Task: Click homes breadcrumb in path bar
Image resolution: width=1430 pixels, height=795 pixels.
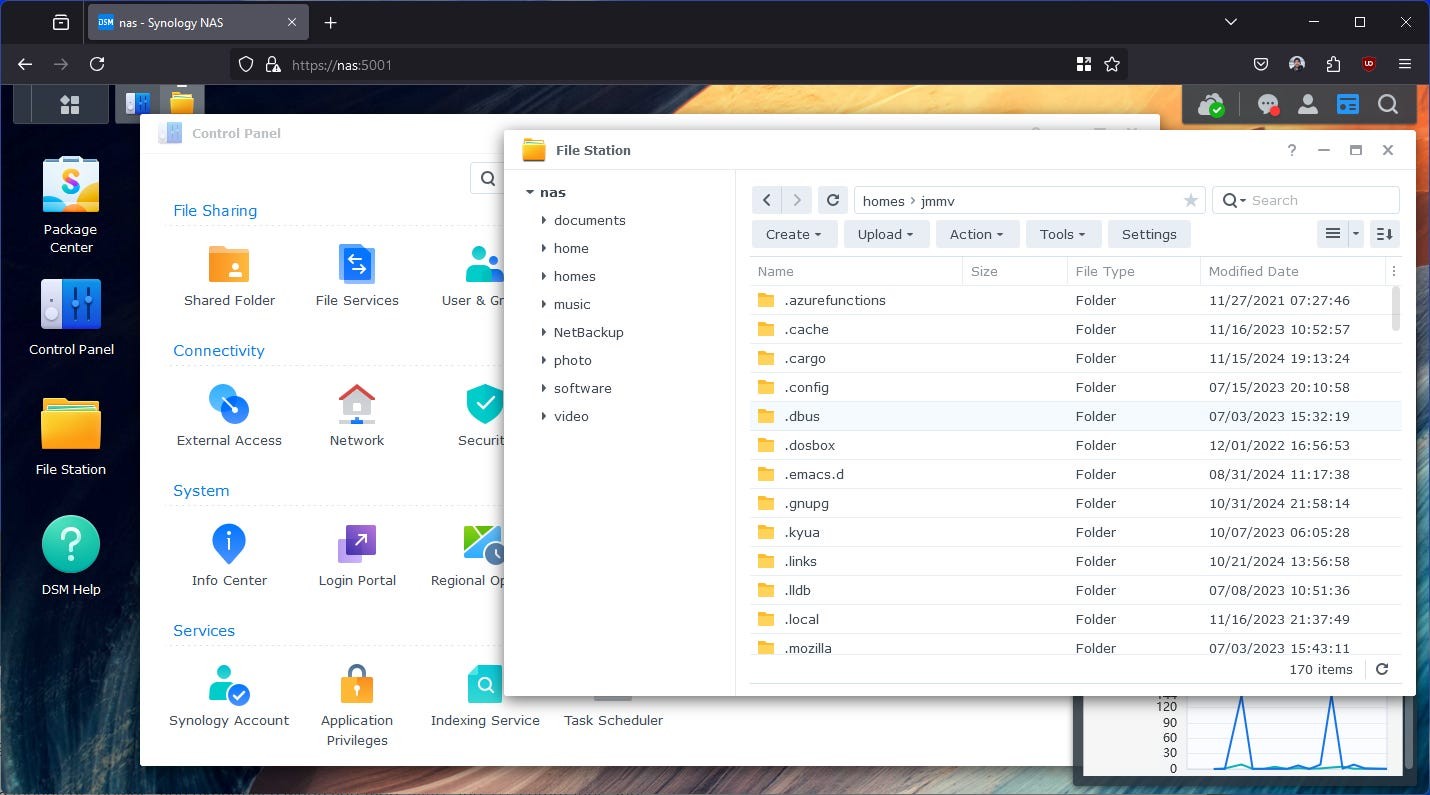Action: coord(884,201)
